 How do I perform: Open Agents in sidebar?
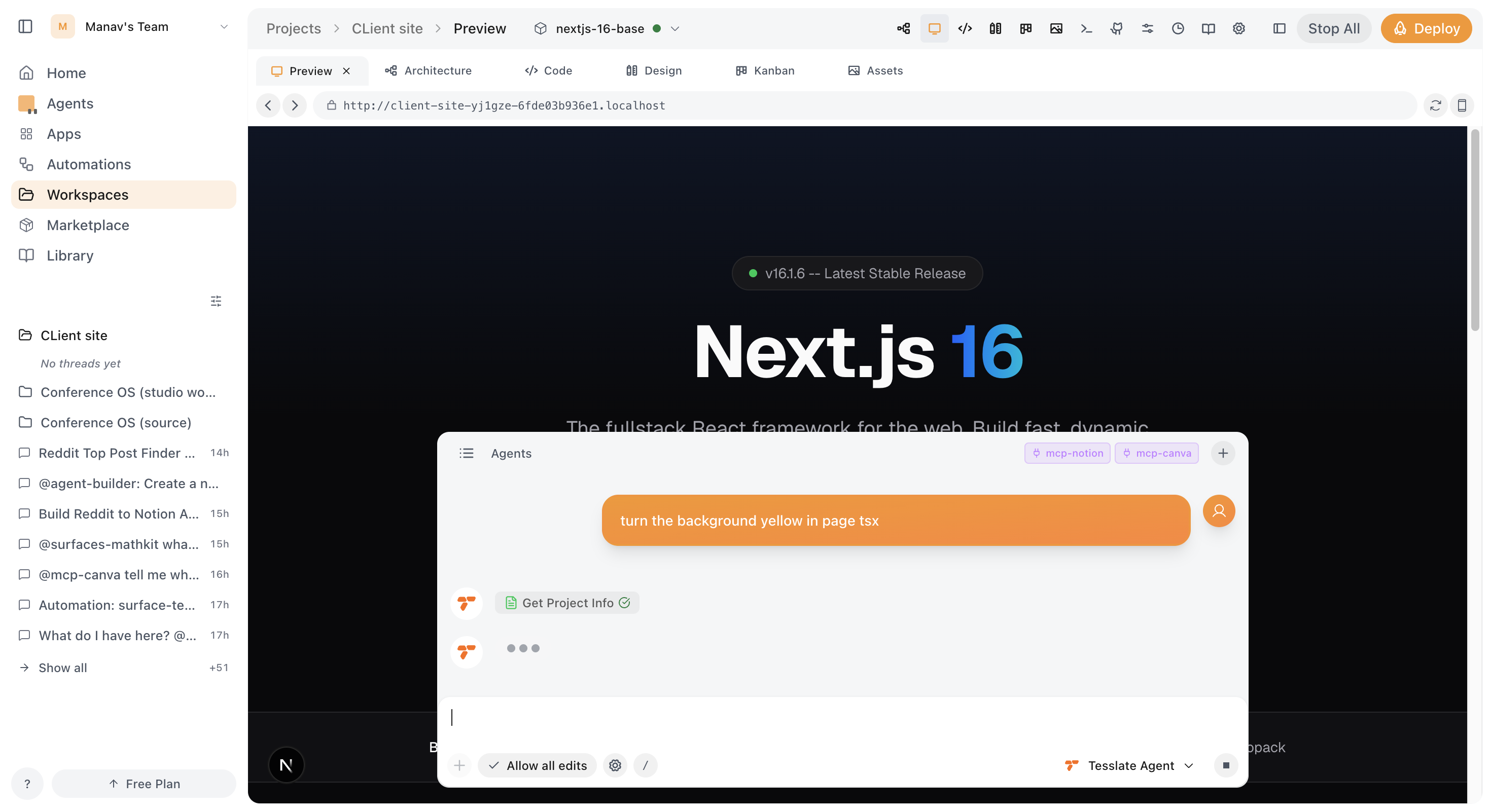124,103
